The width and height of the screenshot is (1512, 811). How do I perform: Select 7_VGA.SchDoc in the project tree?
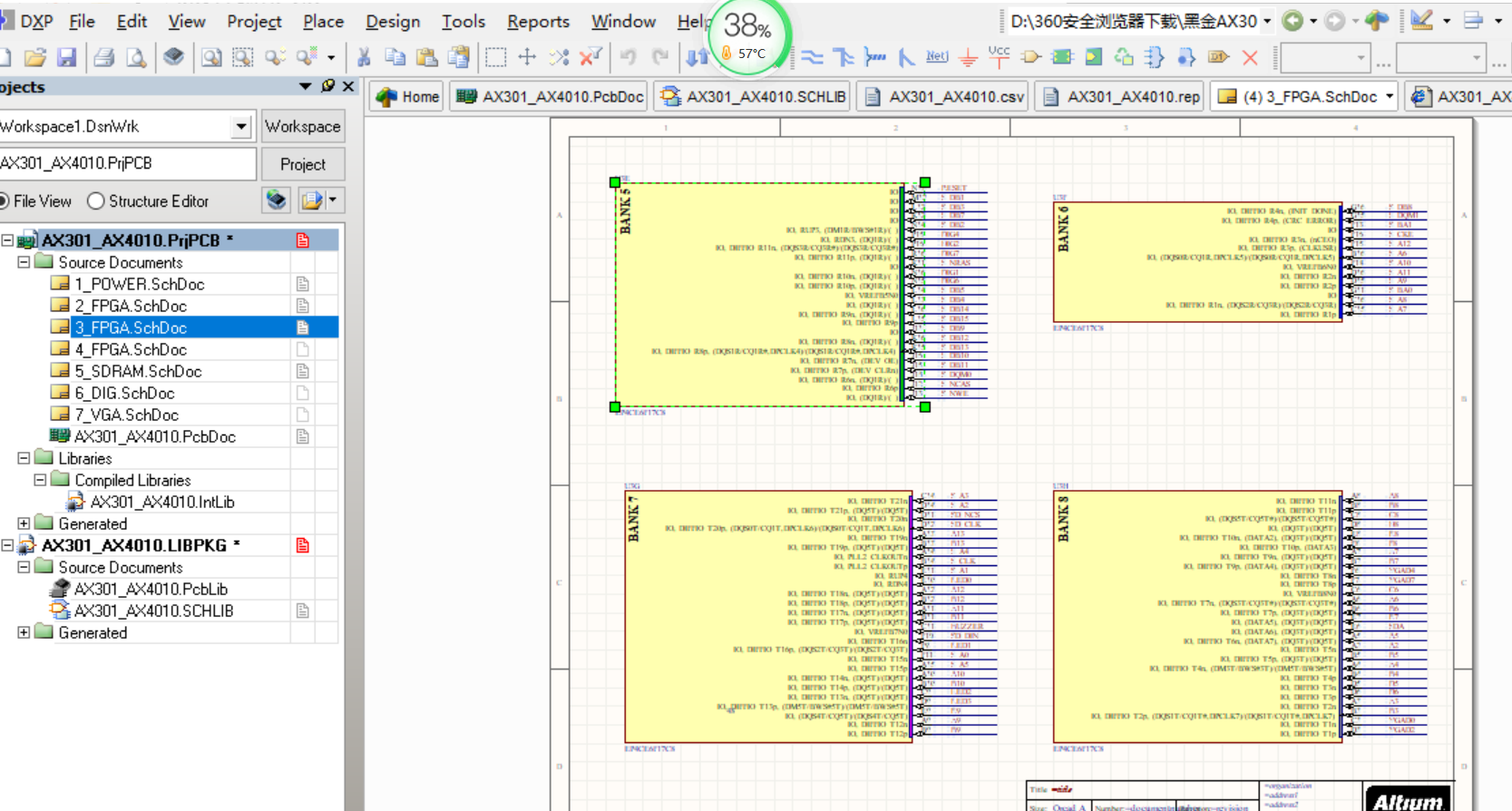[126, 415]
